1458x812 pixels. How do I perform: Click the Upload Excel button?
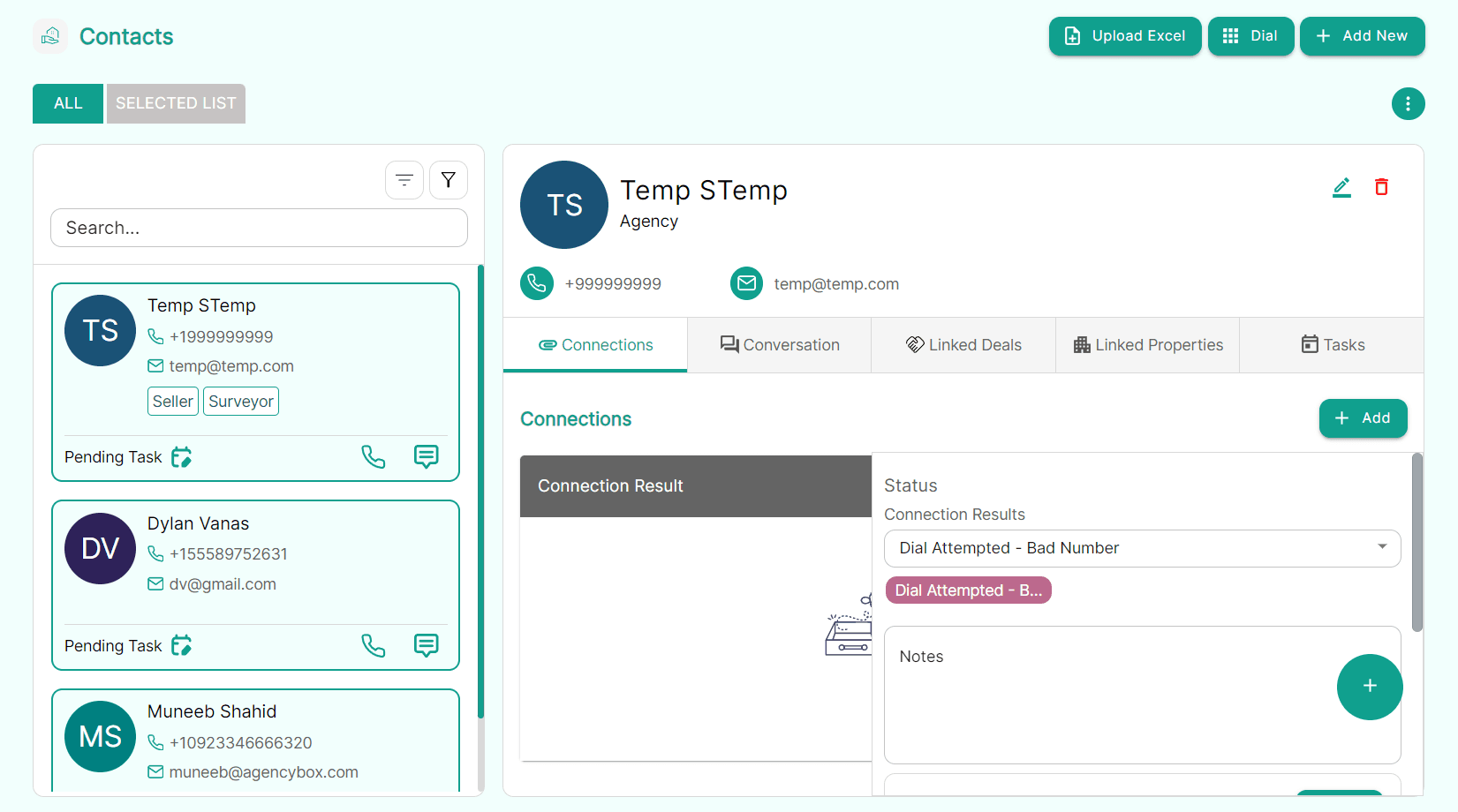click(x=1124, y=36)
